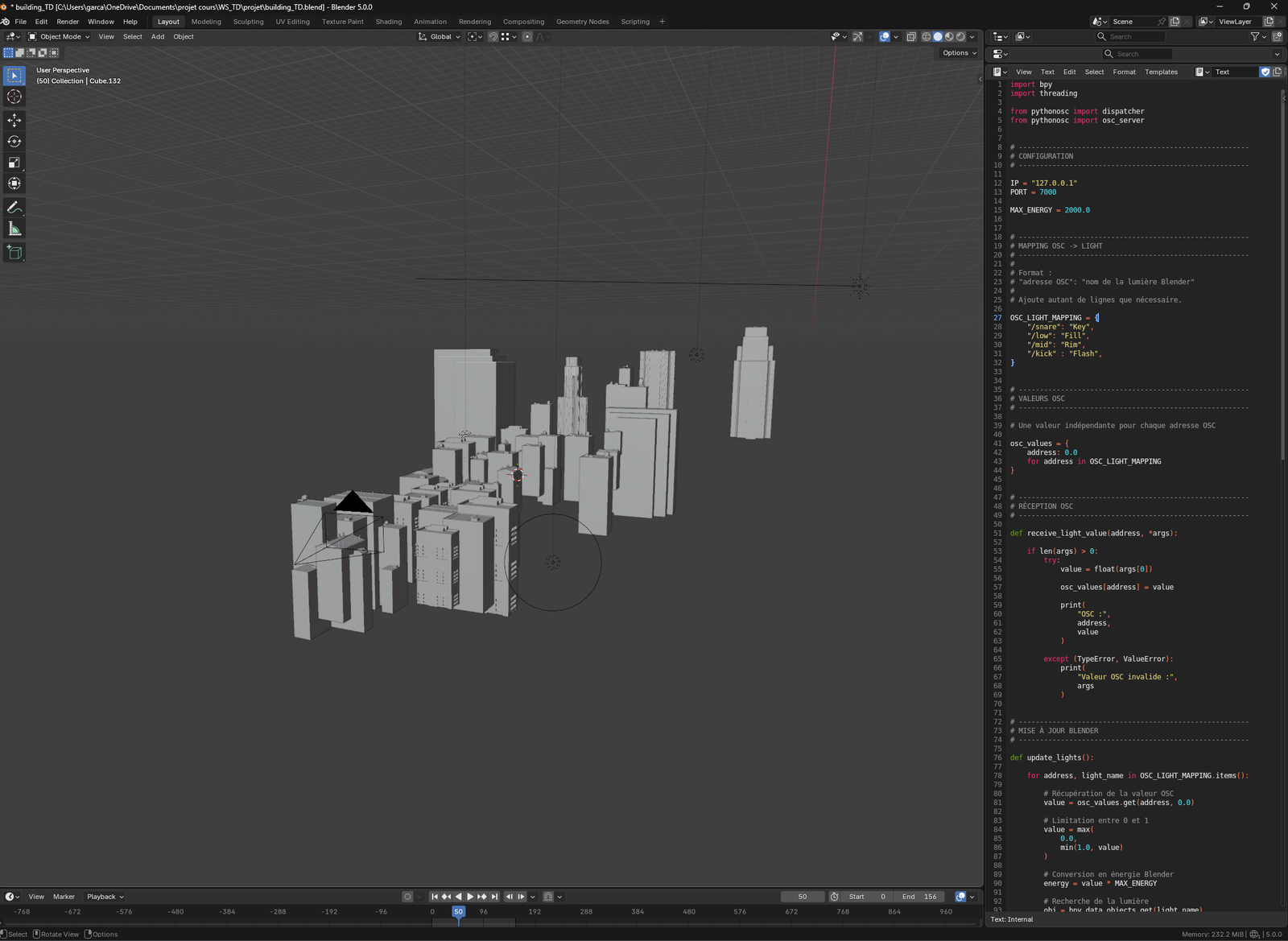The image size is (1288, 941).
Task: Open viewport shading options arrow
Action: [972, 36]
